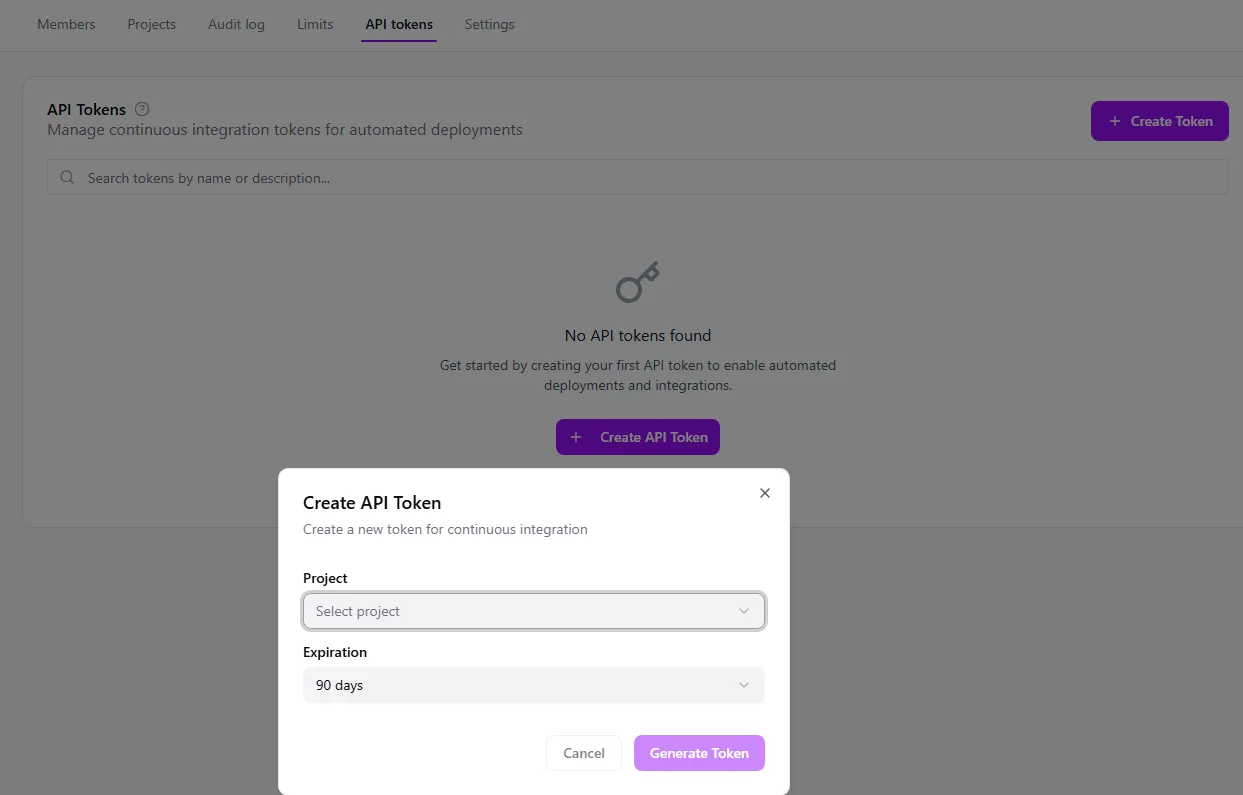The height and width of the screenshot is (795, 1243).
Task: Click the magnifying glass search icon
Action: (66, 176)
